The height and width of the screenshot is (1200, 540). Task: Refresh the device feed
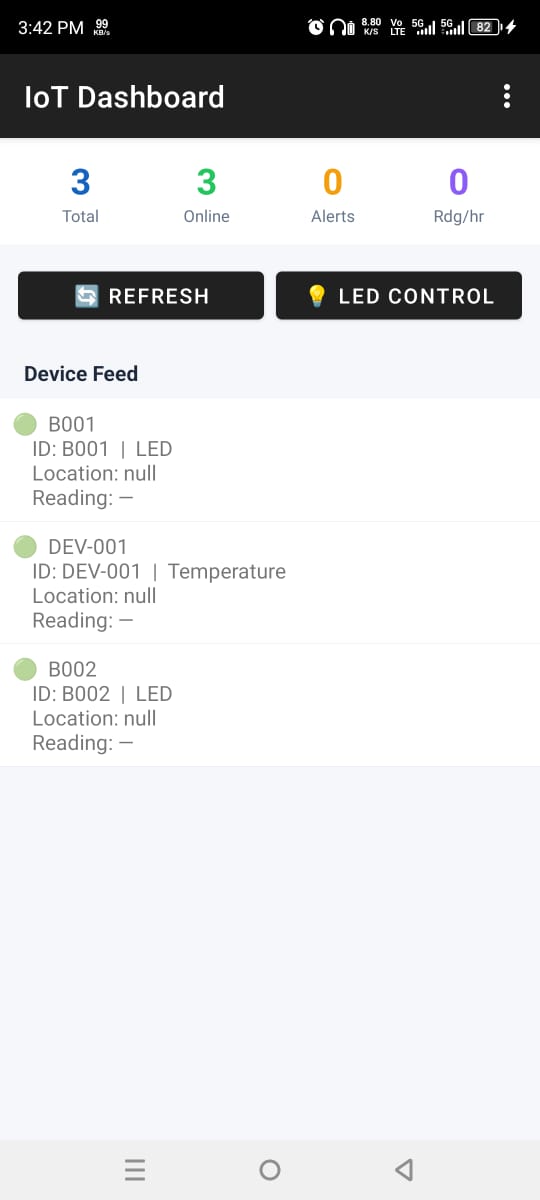pyautogui.click(x=141, y=296)
